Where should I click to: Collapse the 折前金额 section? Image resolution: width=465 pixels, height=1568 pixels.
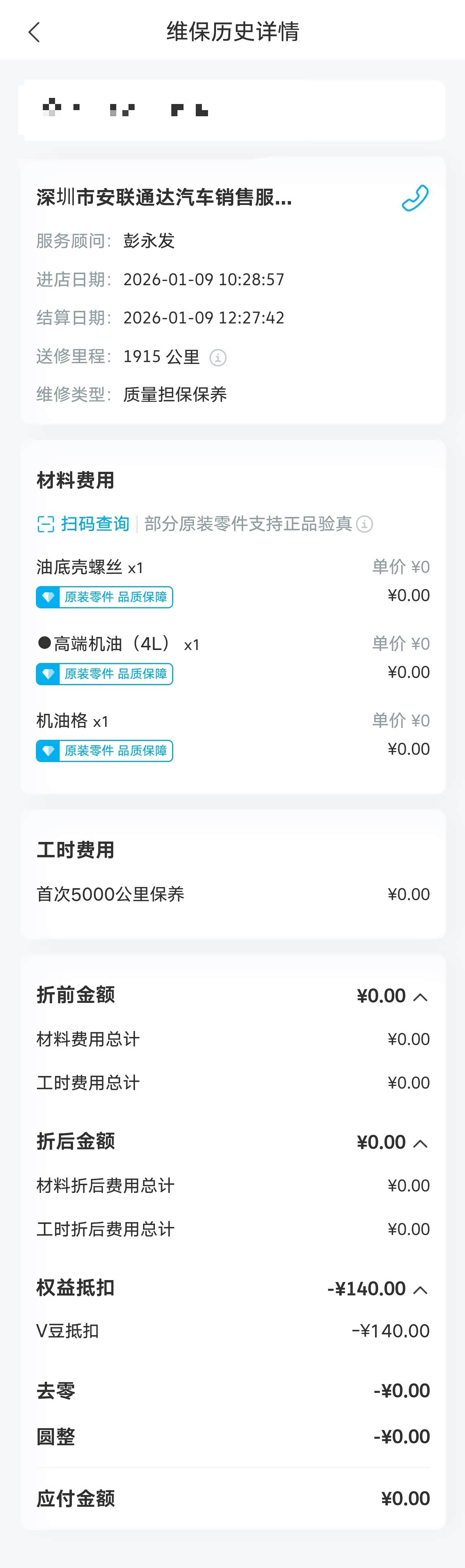coord(420,997)
